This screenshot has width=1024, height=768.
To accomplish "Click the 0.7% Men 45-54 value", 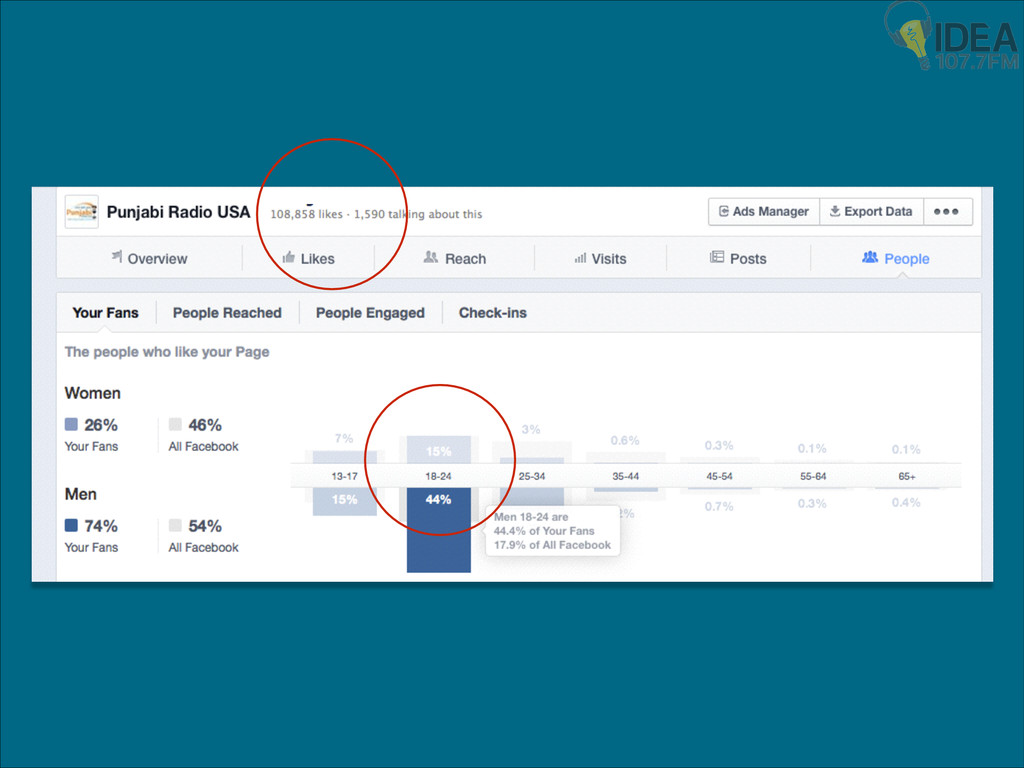I will (719, 506).
